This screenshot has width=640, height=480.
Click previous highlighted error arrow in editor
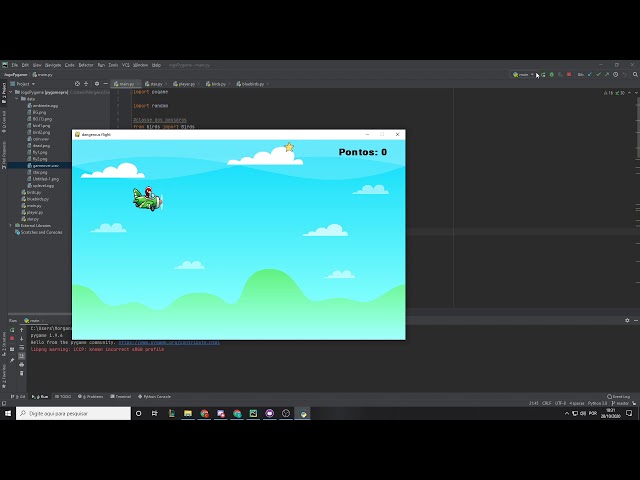(629, 93)
